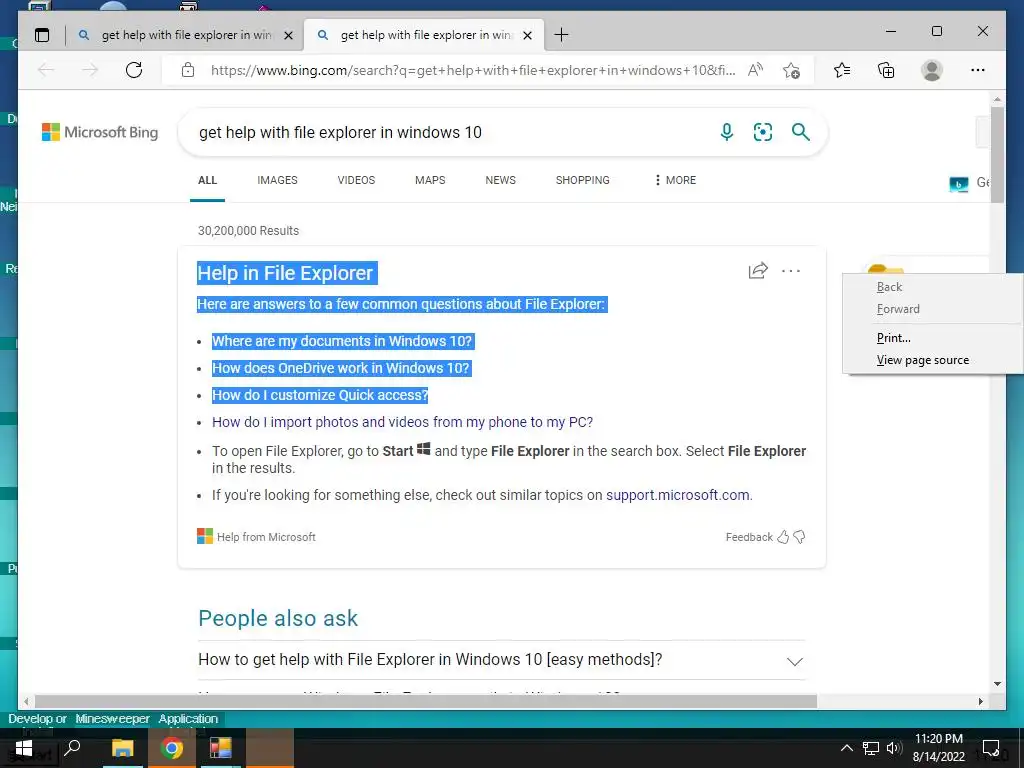Click the horizontal scrollbar right arrow
1024x768 pixels.
pyautogui.click(x=980, y=701)
